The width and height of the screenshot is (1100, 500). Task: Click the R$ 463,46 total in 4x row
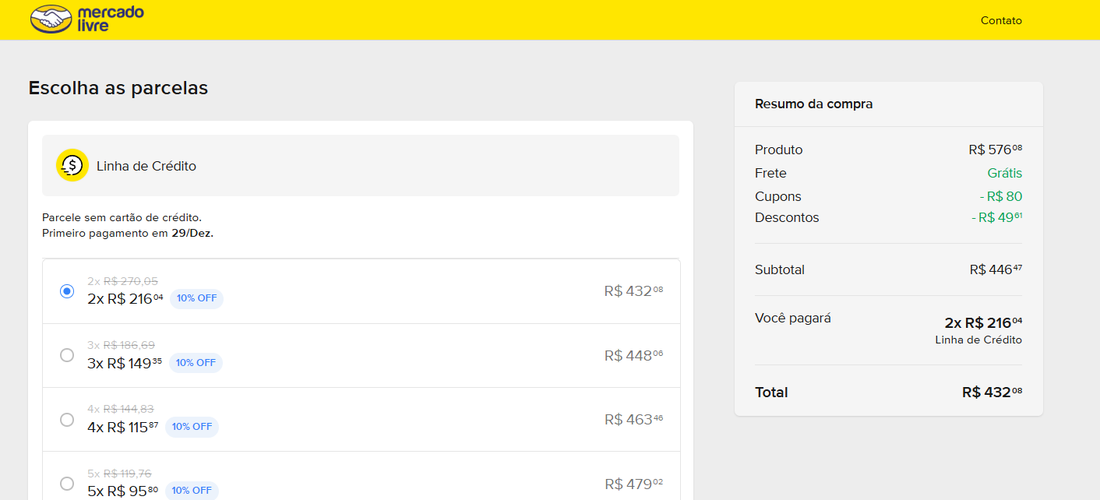pyautogui.click(x=633, y=419)
